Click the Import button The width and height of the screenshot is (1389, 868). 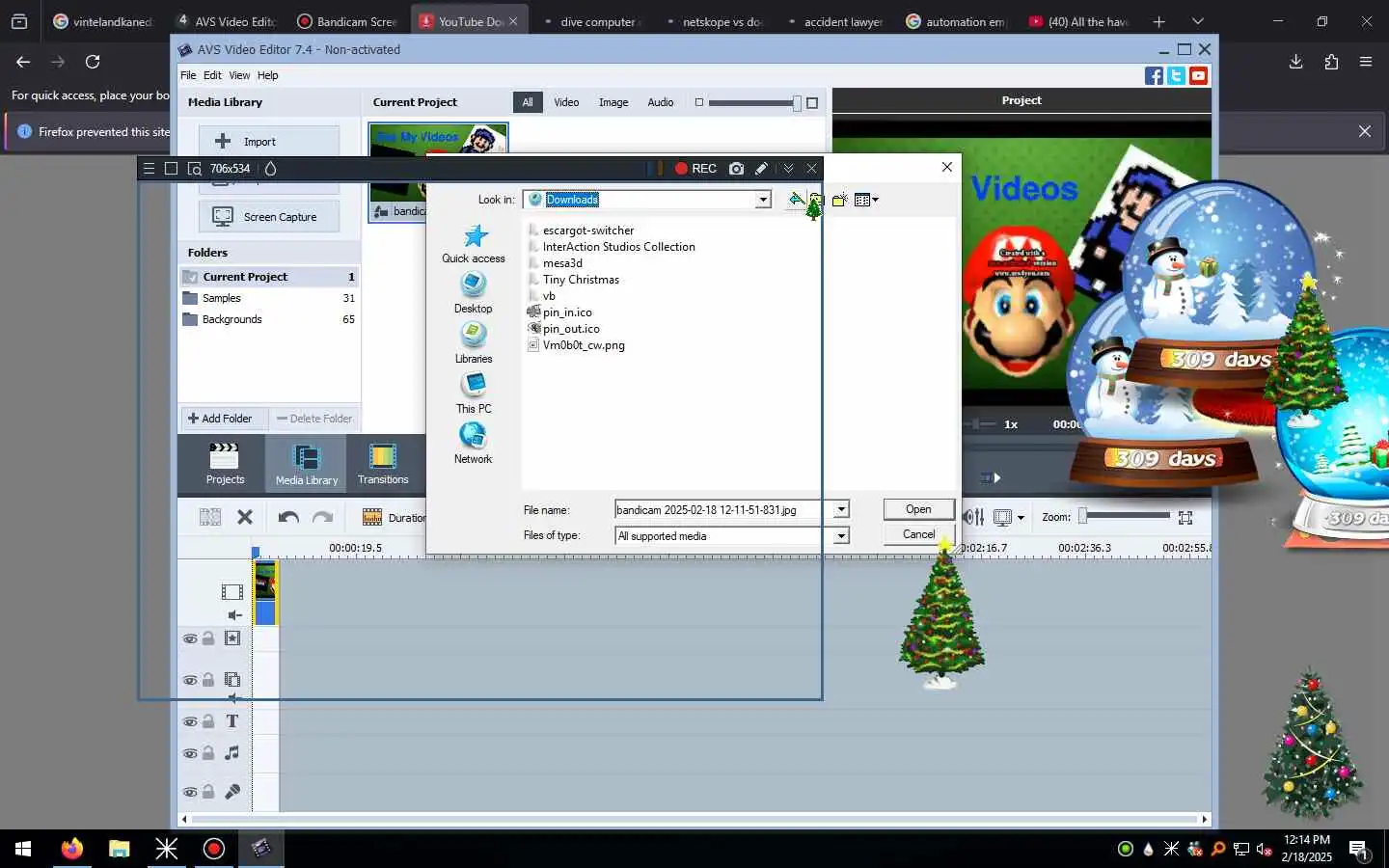coord(269,142)
